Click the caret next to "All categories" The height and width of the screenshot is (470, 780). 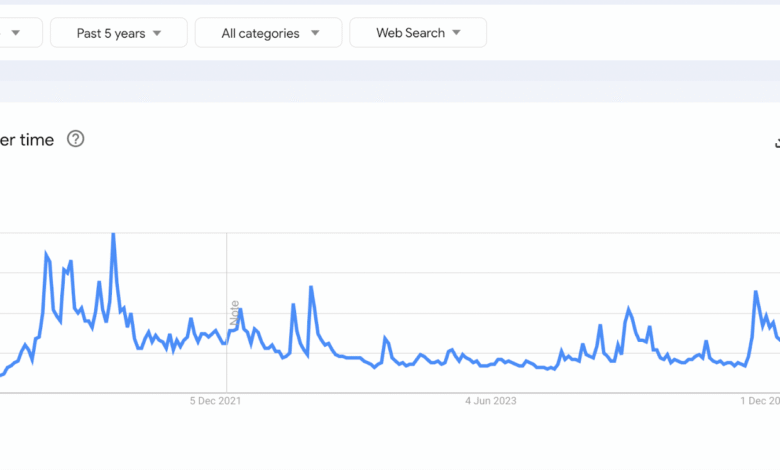pyautogui.click(x=315, y=33)
